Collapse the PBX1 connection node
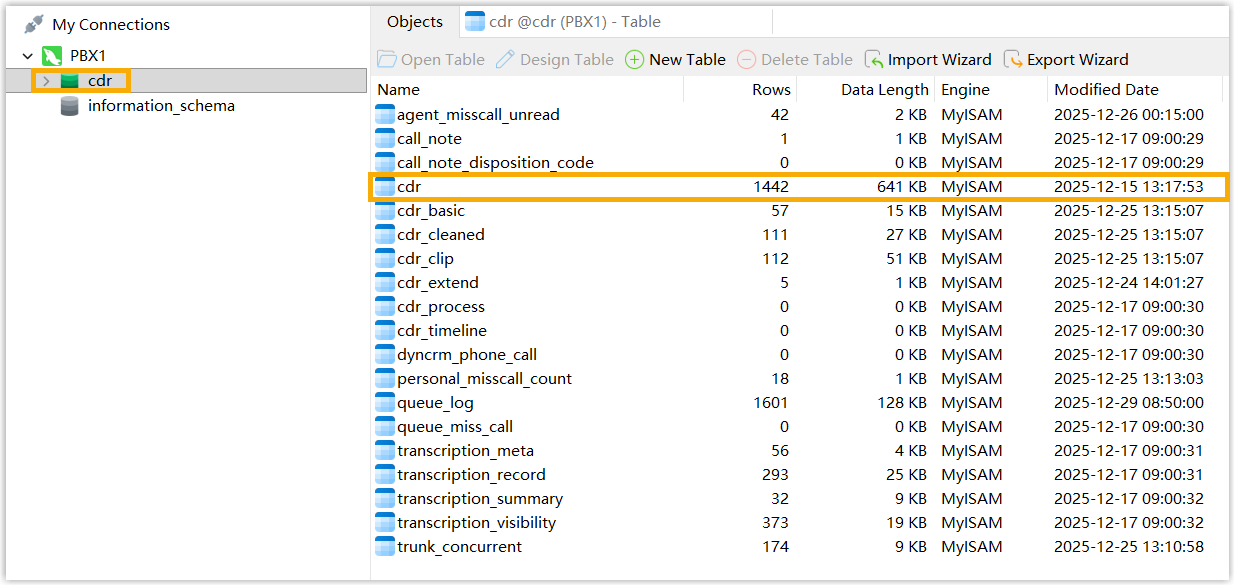Screen dimensions: 1235x586 26,56
